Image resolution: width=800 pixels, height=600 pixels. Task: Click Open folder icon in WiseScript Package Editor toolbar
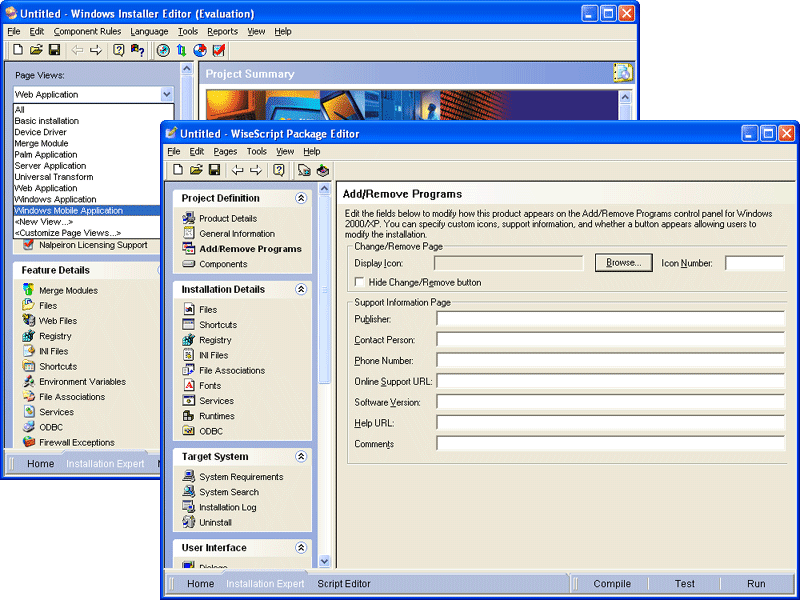(x=196, y=170)
